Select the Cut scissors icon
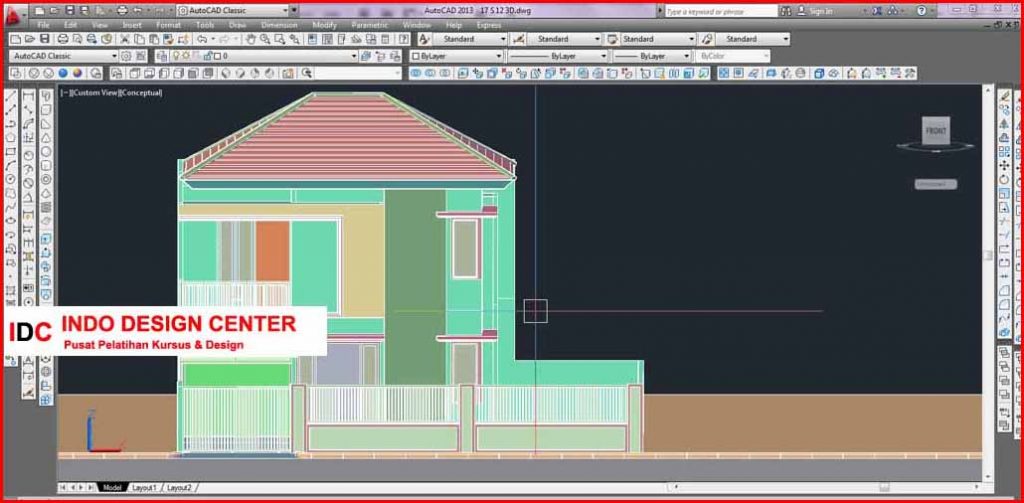1024x503 pixels. (125, 39)
